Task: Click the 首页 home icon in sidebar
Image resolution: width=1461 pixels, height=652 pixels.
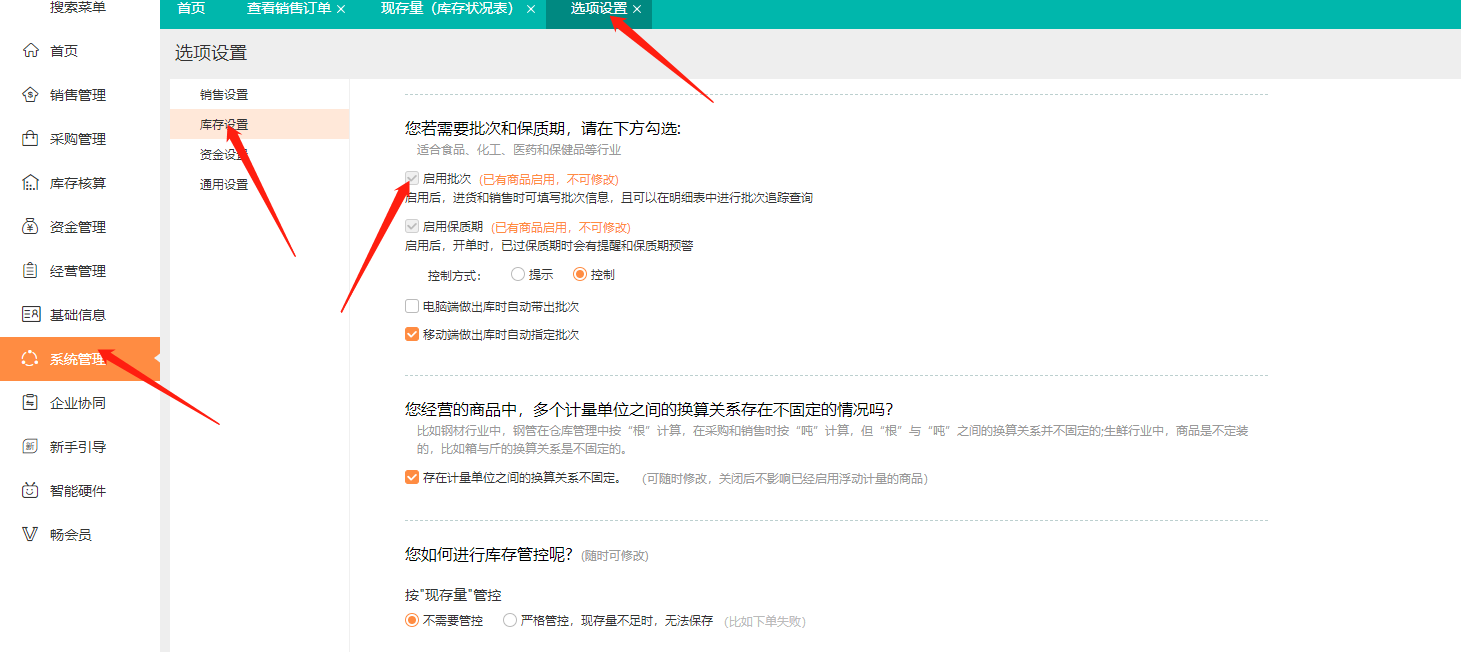Action: [x=30, y=51]
